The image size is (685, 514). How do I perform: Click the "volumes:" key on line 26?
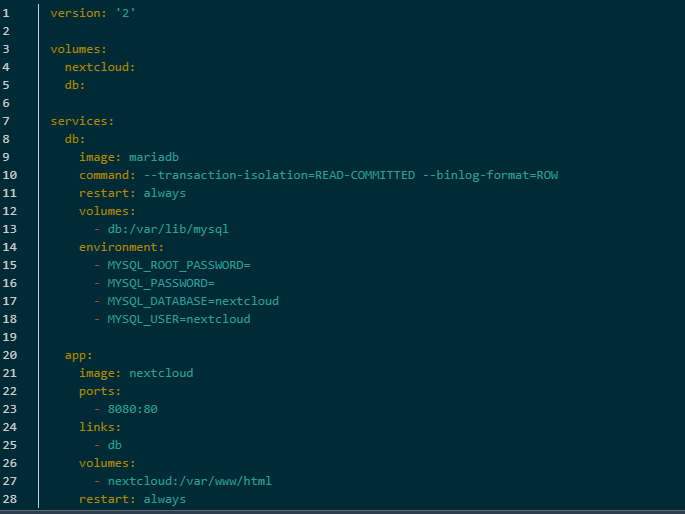(x=107, y=463)
